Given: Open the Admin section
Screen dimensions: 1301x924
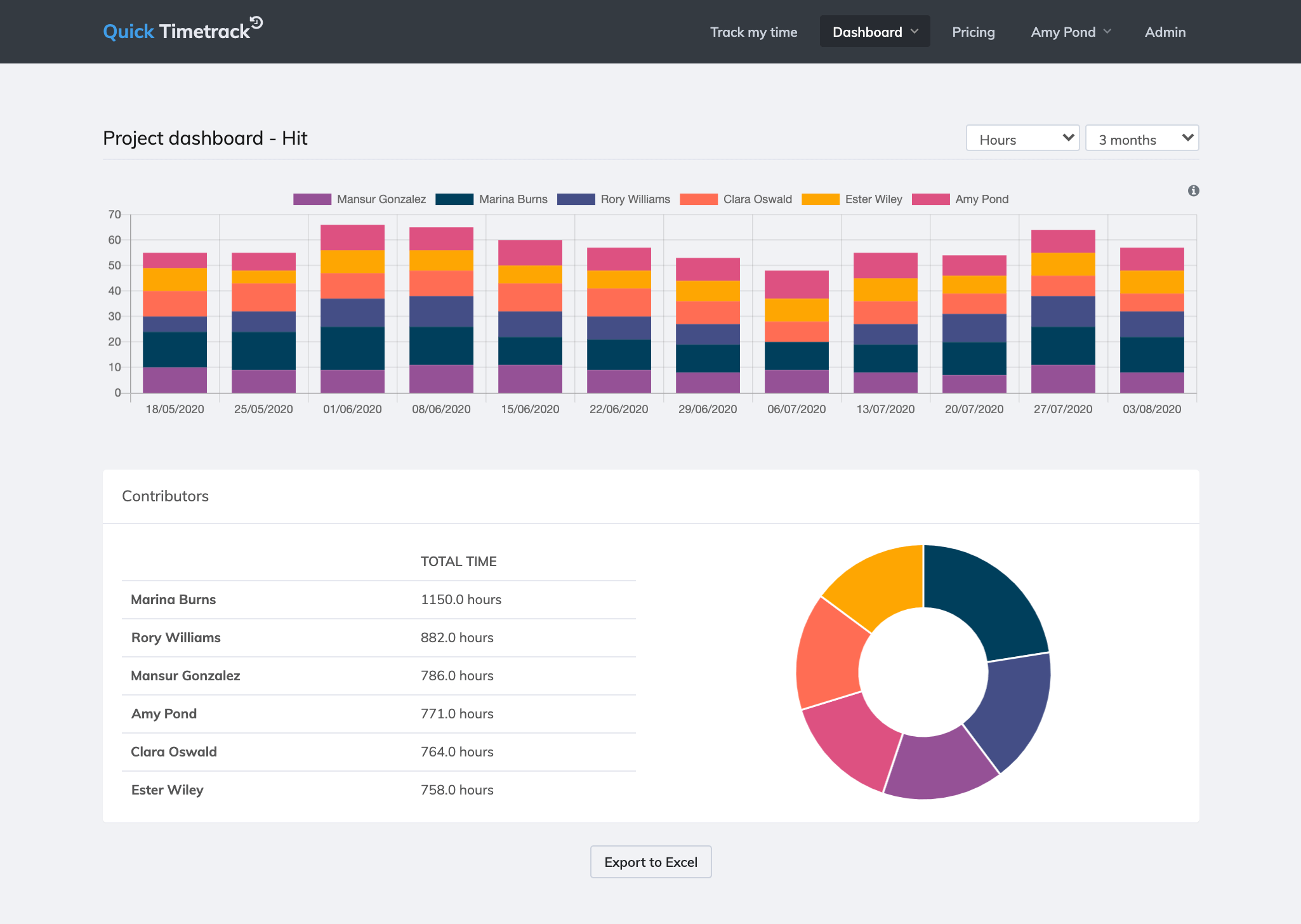Looking at the screenshot, I should pos(1165,32).
